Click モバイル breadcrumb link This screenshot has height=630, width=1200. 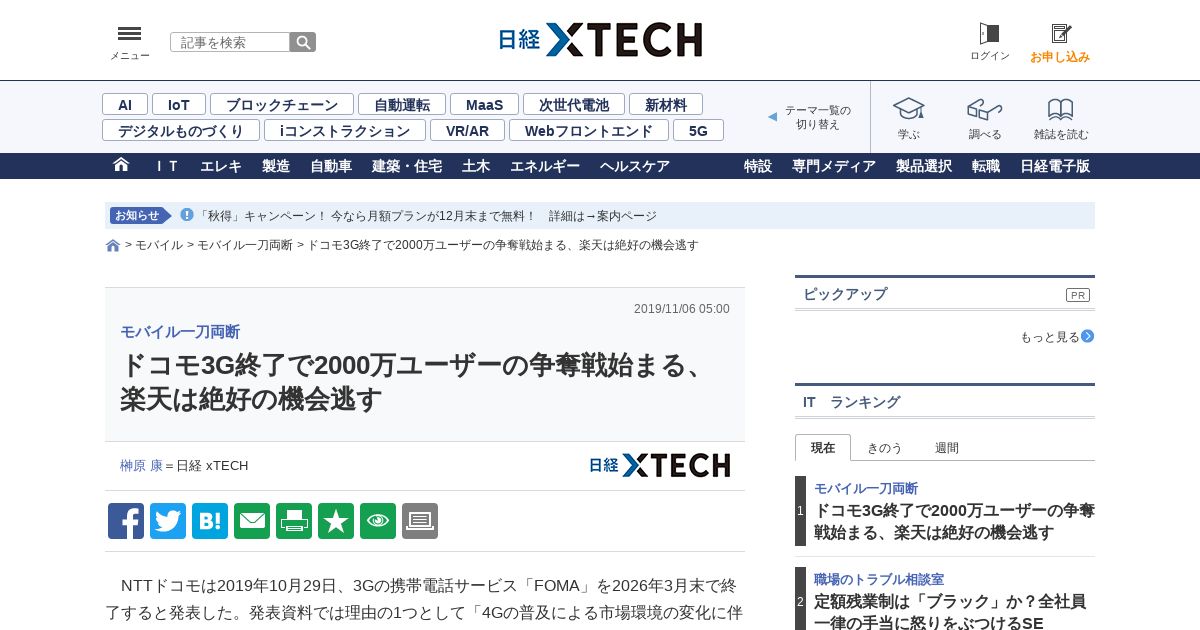pos(159,245)
